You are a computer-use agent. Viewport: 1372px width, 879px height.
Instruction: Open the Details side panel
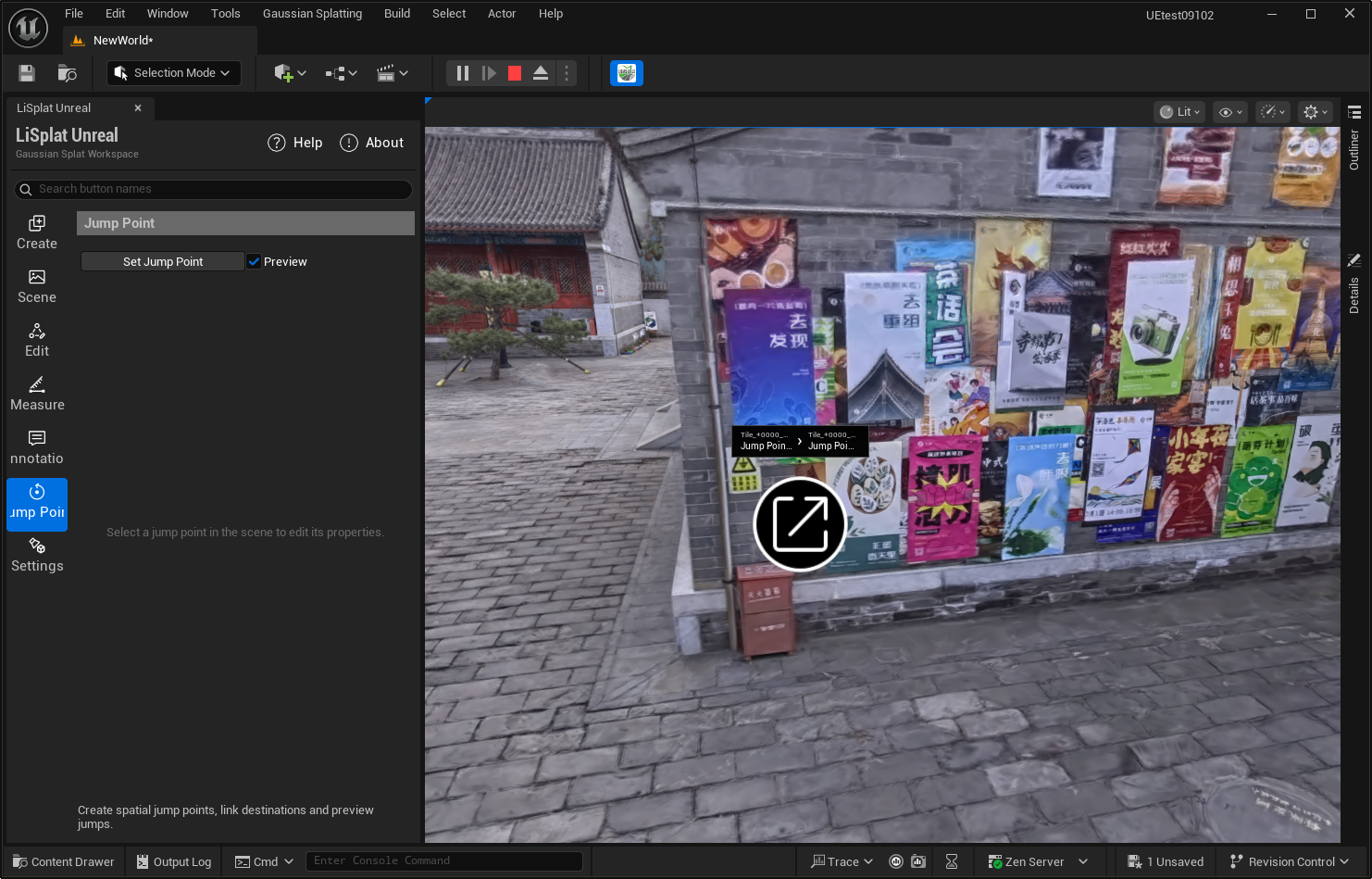[x=1354, y=284]
